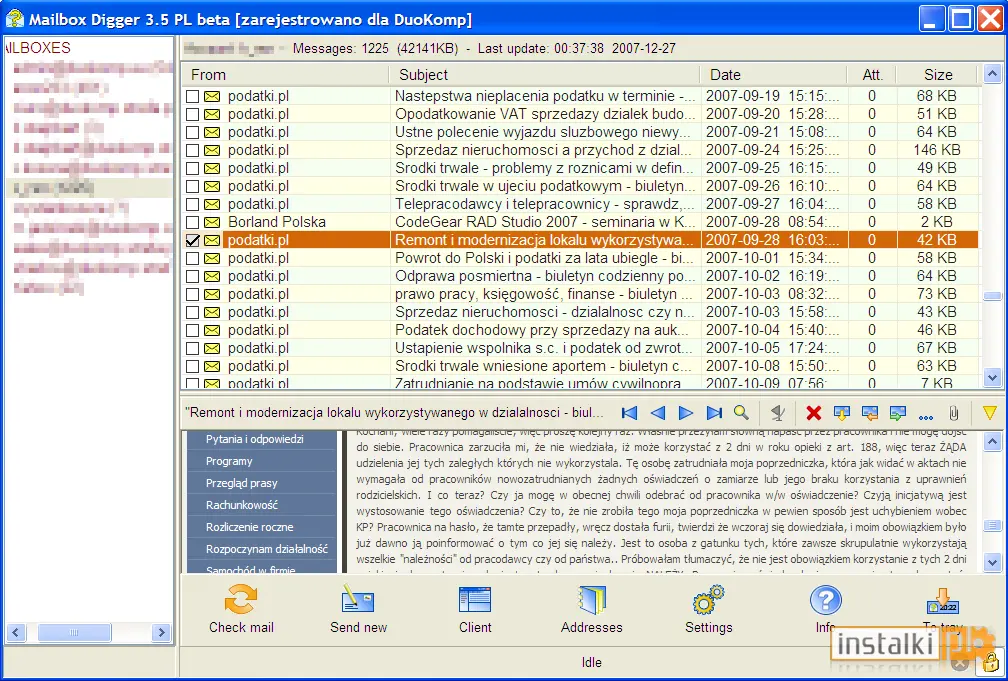Open the Rachunkowość link in the preview

(242, 505)
